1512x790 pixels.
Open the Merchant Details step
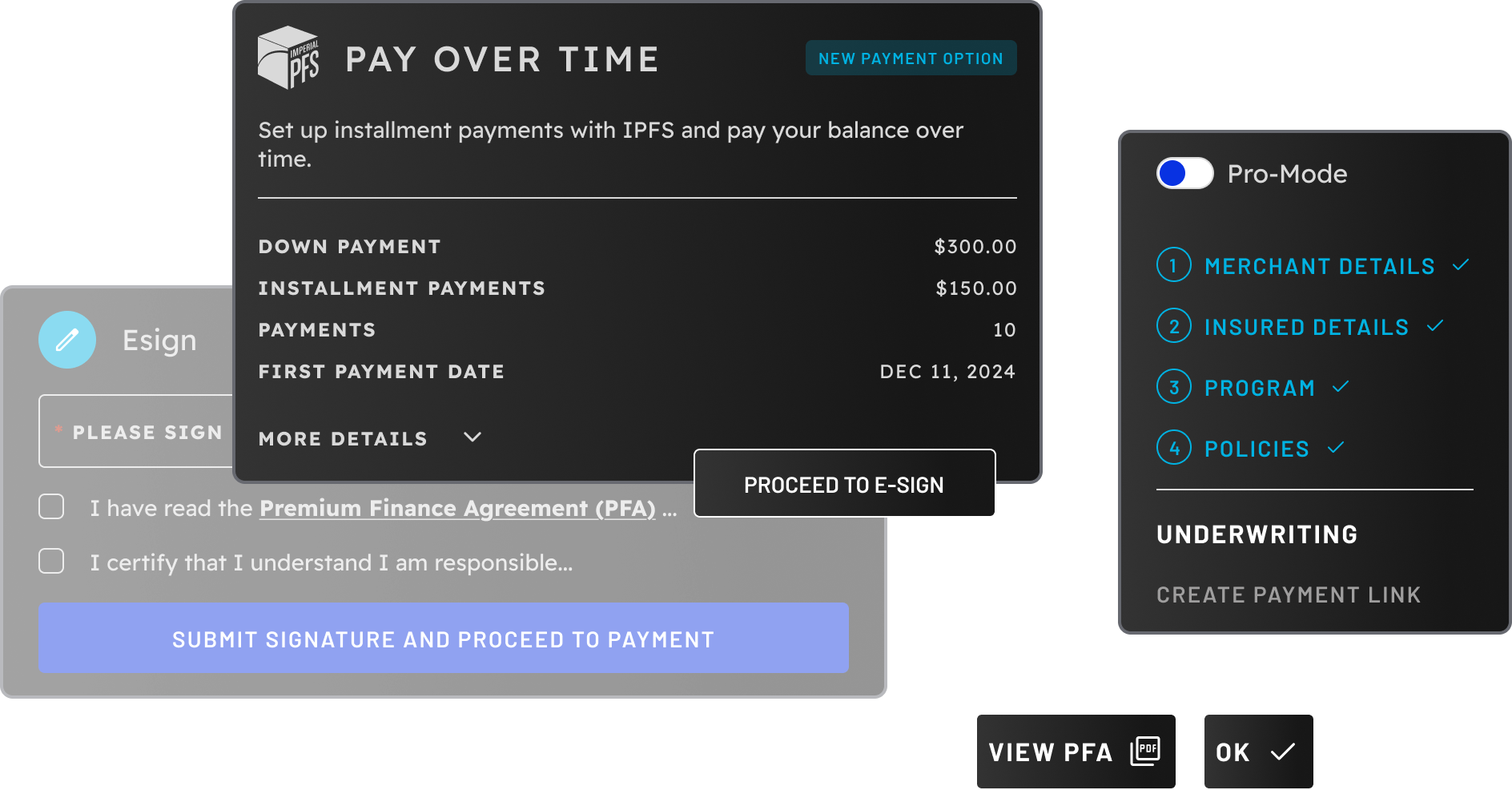point(1319,266)
